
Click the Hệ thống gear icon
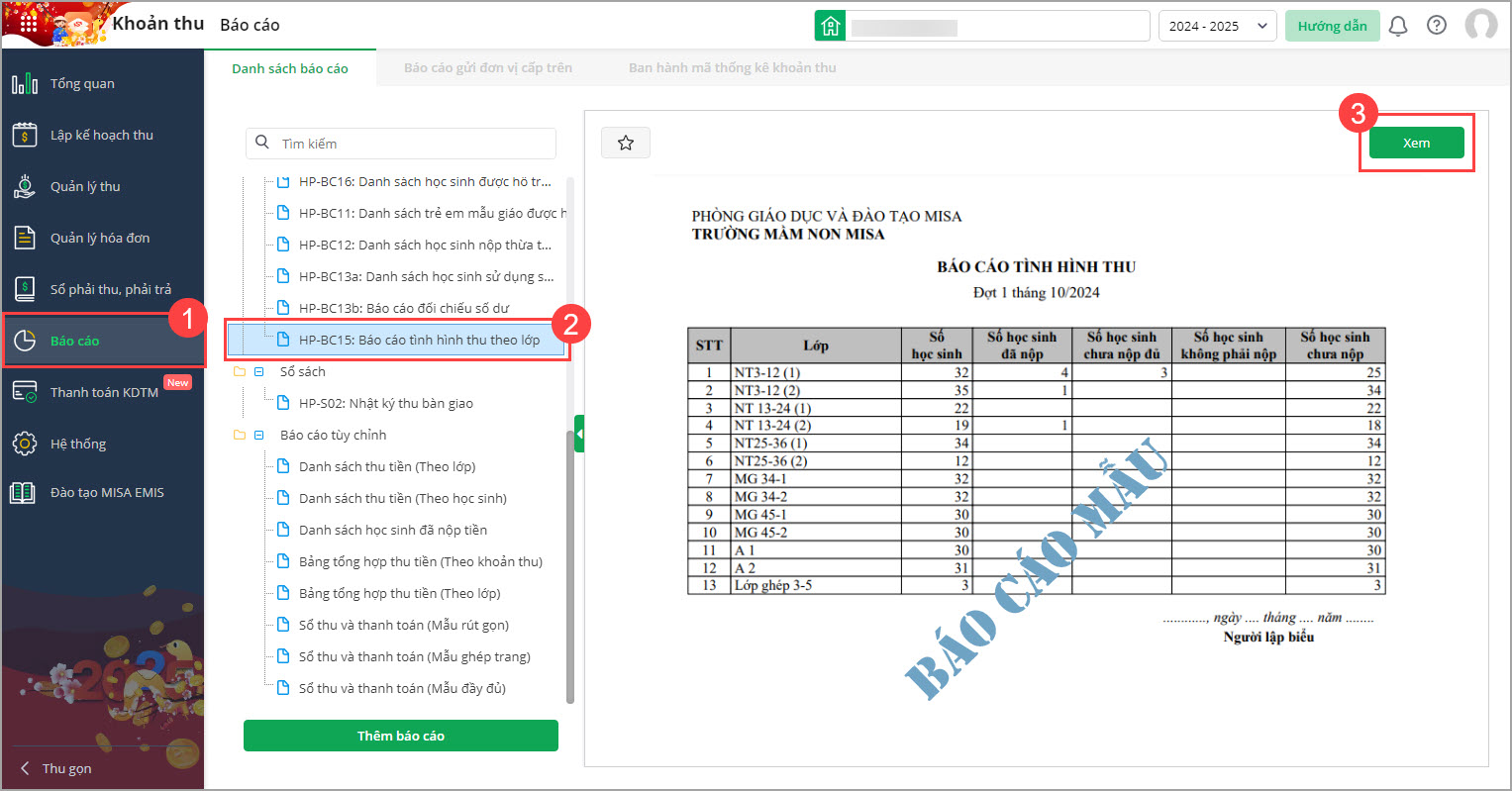(25, 444)
